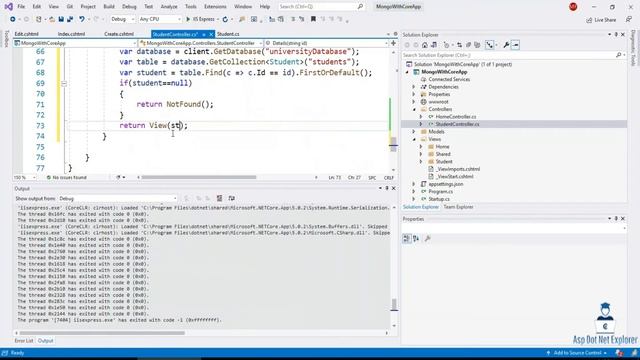Screen dimensions: 640x360
Task: Click the refresh browser icon in toolbar
Action: coord(225,19)
